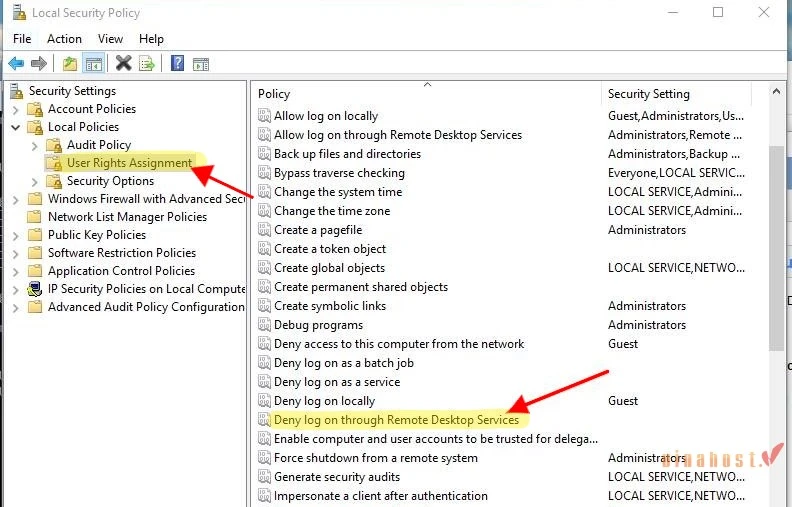Image resolution: width=792 pixels, height=507 pixels.
Task: Click the Security Settings root node icon
Action: coord(17,91)
